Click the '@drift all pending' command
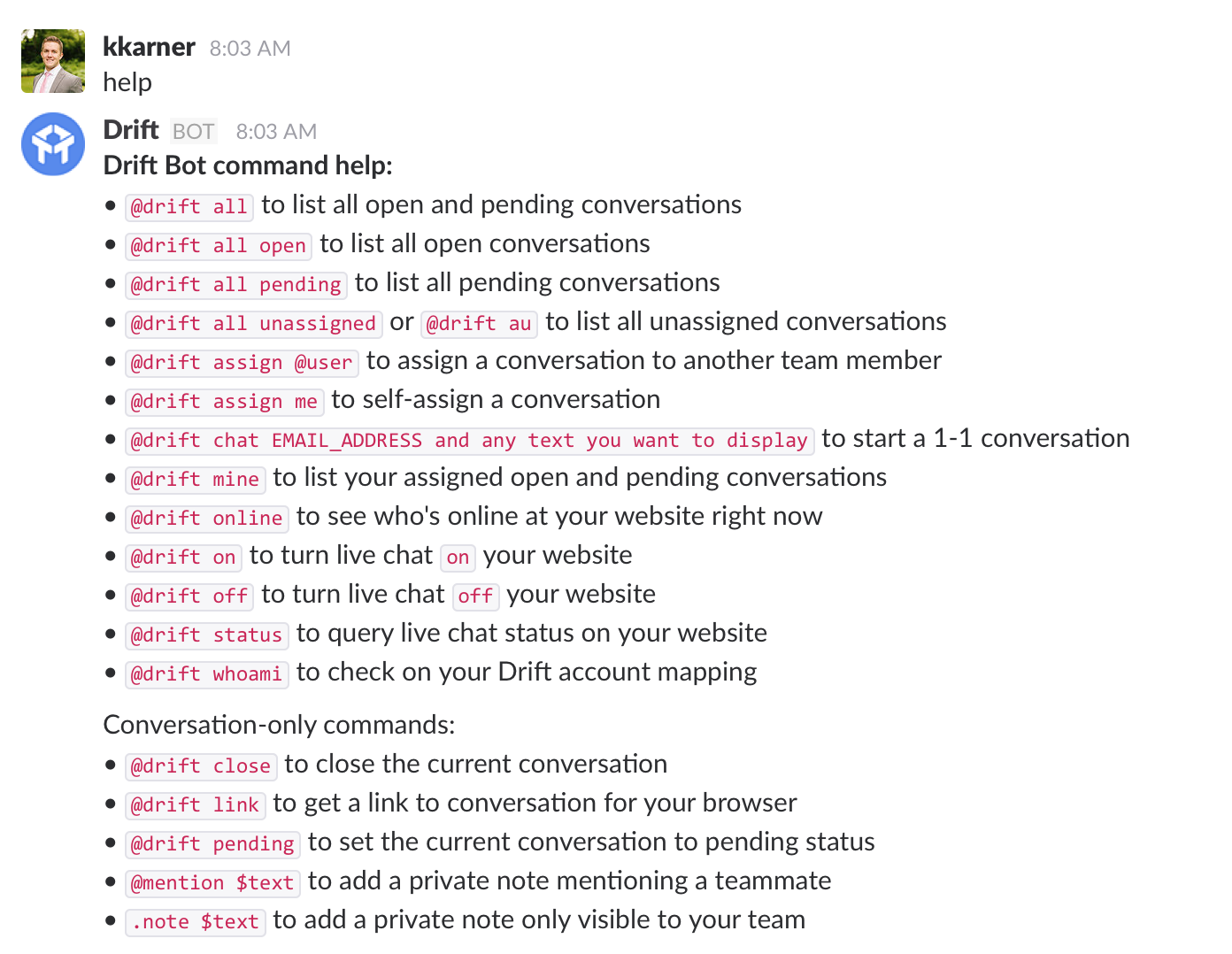Image resolution: width=1232 pixels, height=954 pixels. (x=236, y=284)
